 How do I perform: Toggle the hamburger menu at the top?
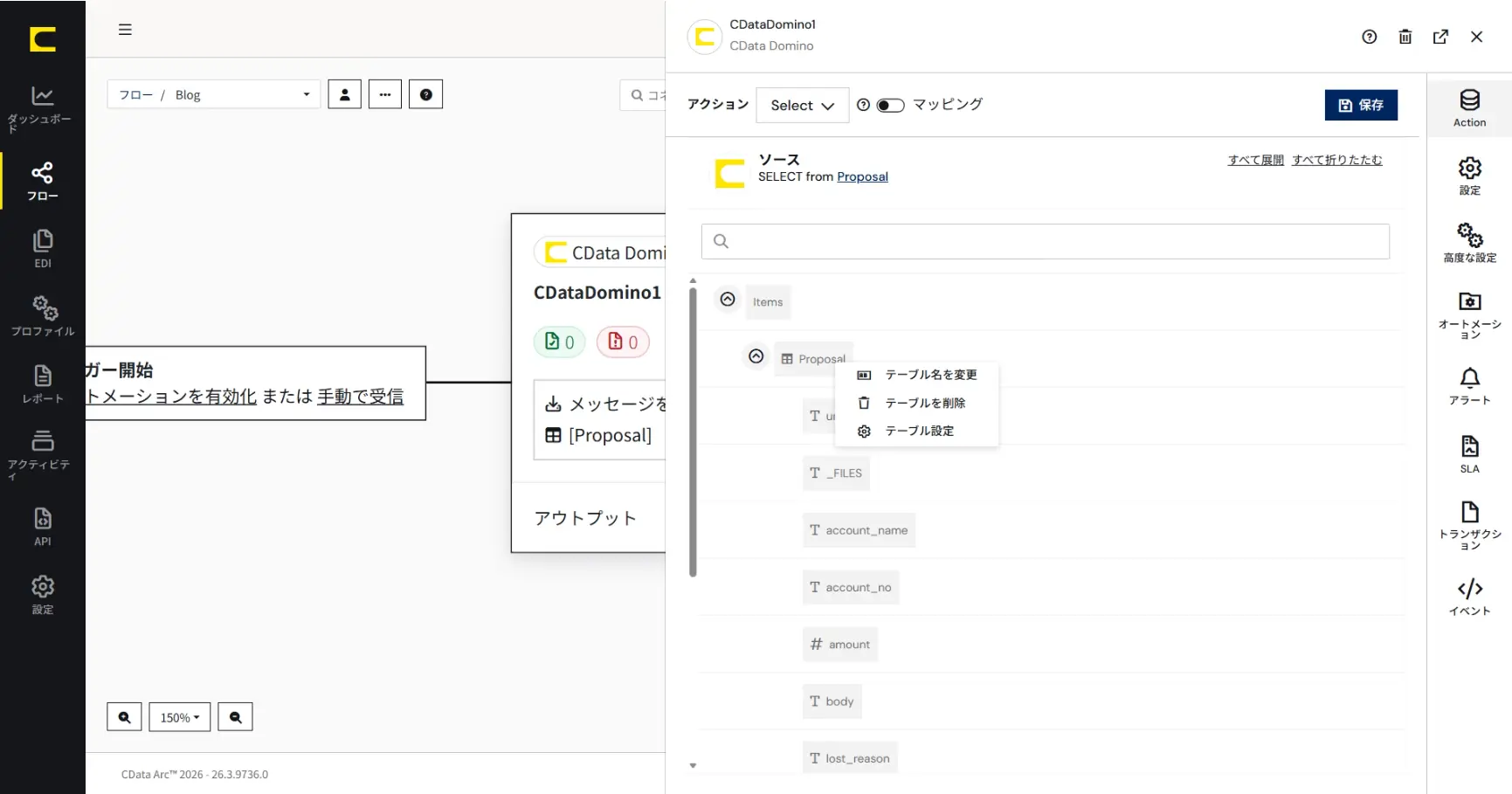(x=125, y=30)
